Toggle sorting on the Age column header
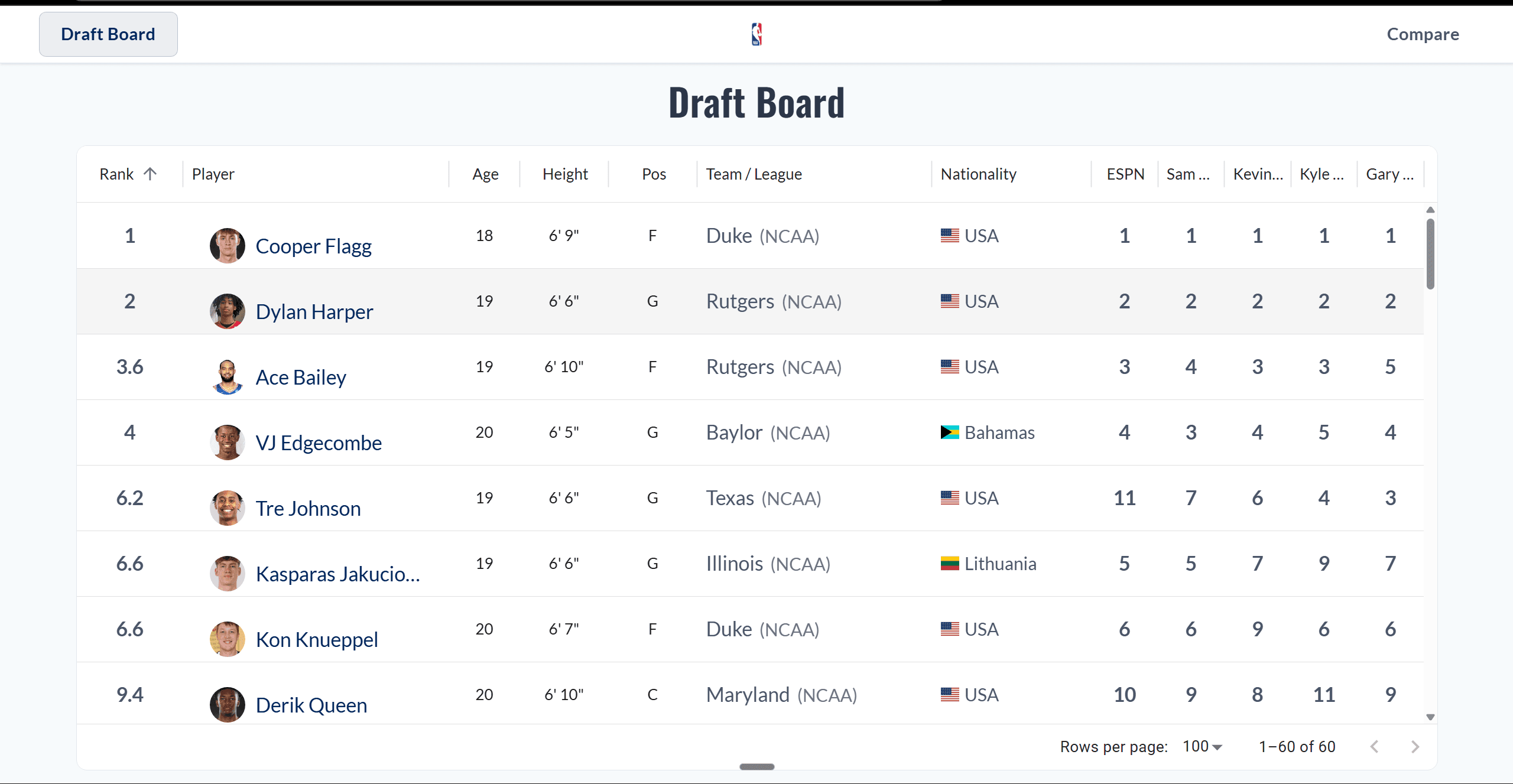The height and width of the screenshot is (784, 1513). click(485, 173)
